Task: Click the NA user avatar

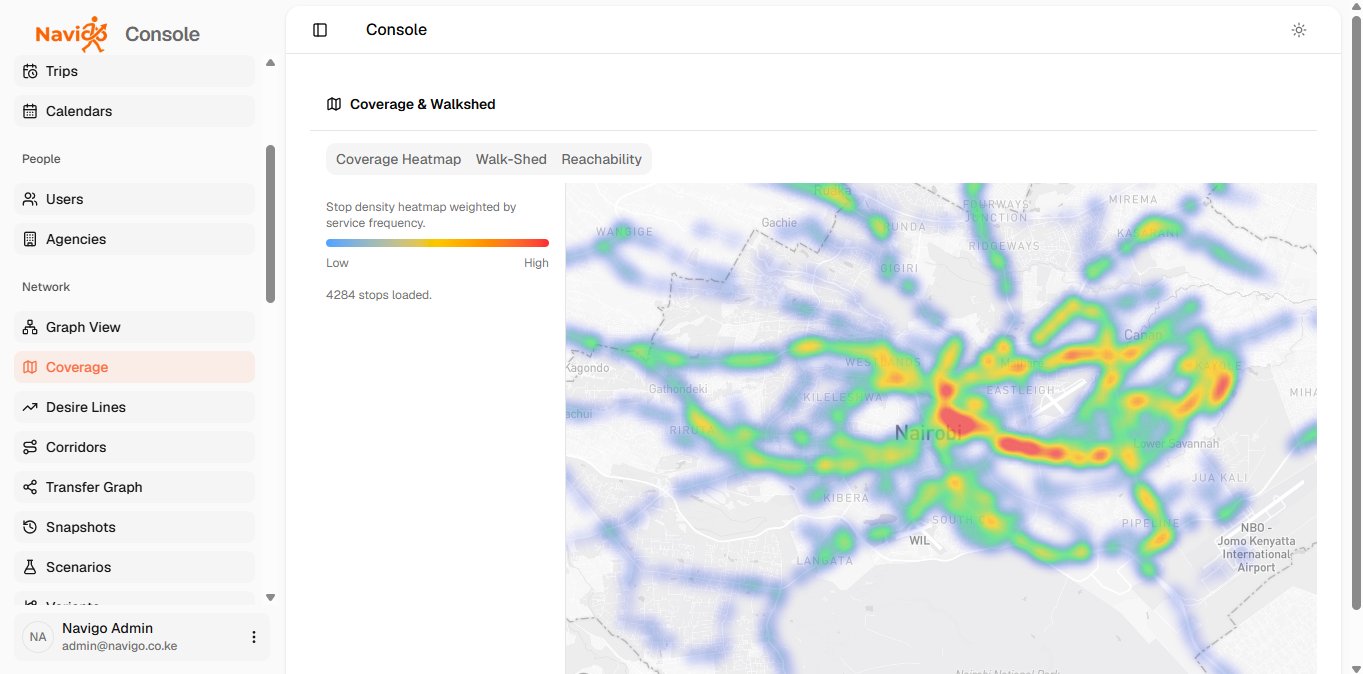Action: click(x=38, y=637)
